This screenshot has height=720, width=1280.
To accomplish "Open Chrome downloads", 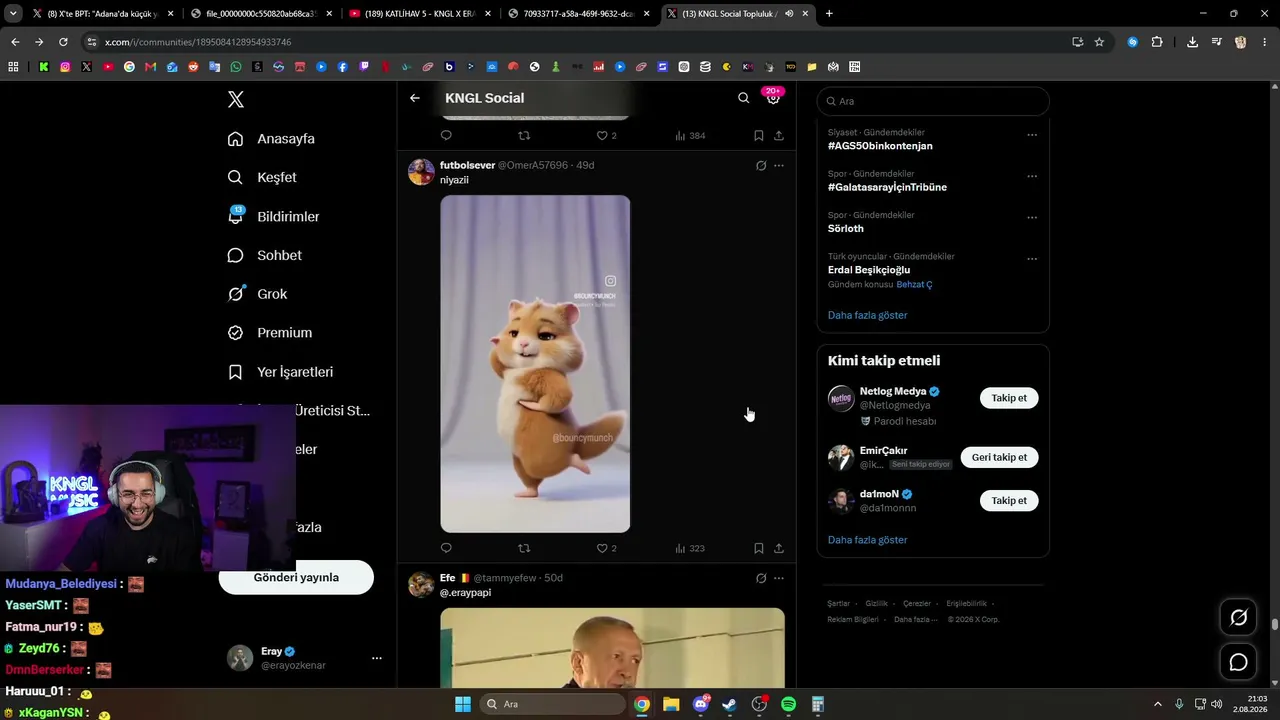I will [x=1192, y=42].
